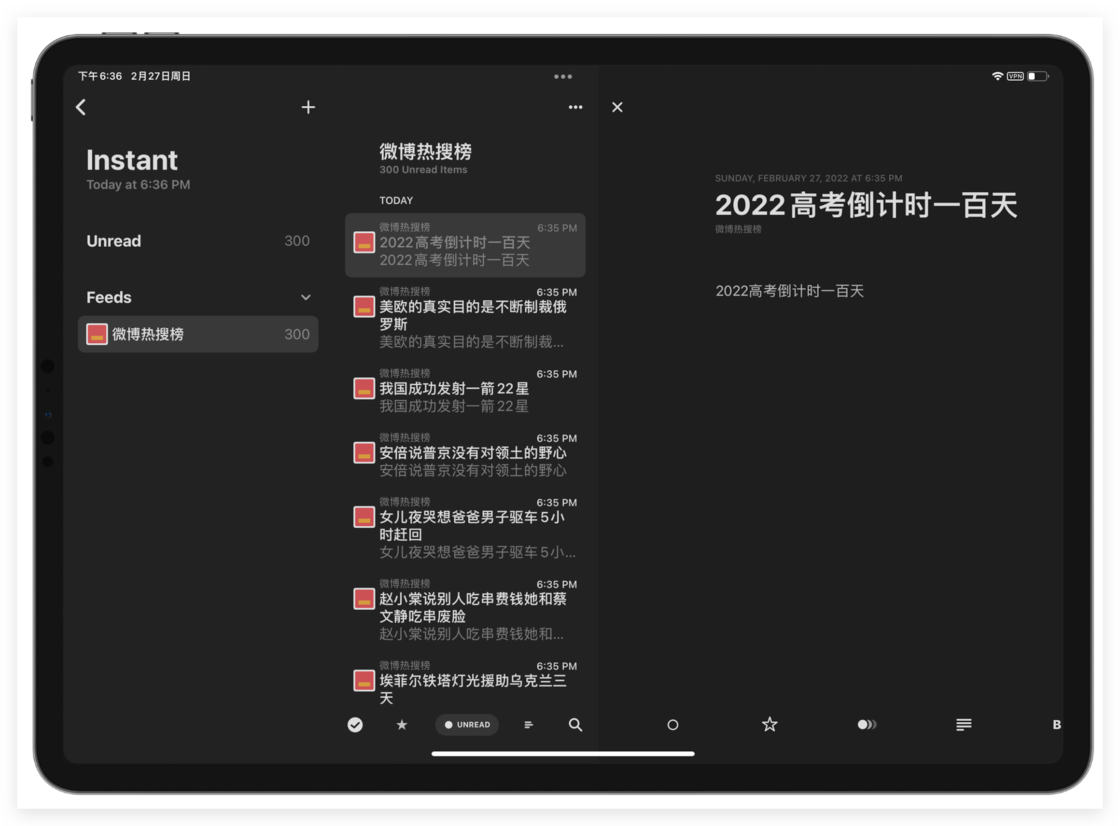The image size is (1120, 826).
Task: Click the reader headline 2022高考倒计时一百天
Action: [x=866, y=205]
